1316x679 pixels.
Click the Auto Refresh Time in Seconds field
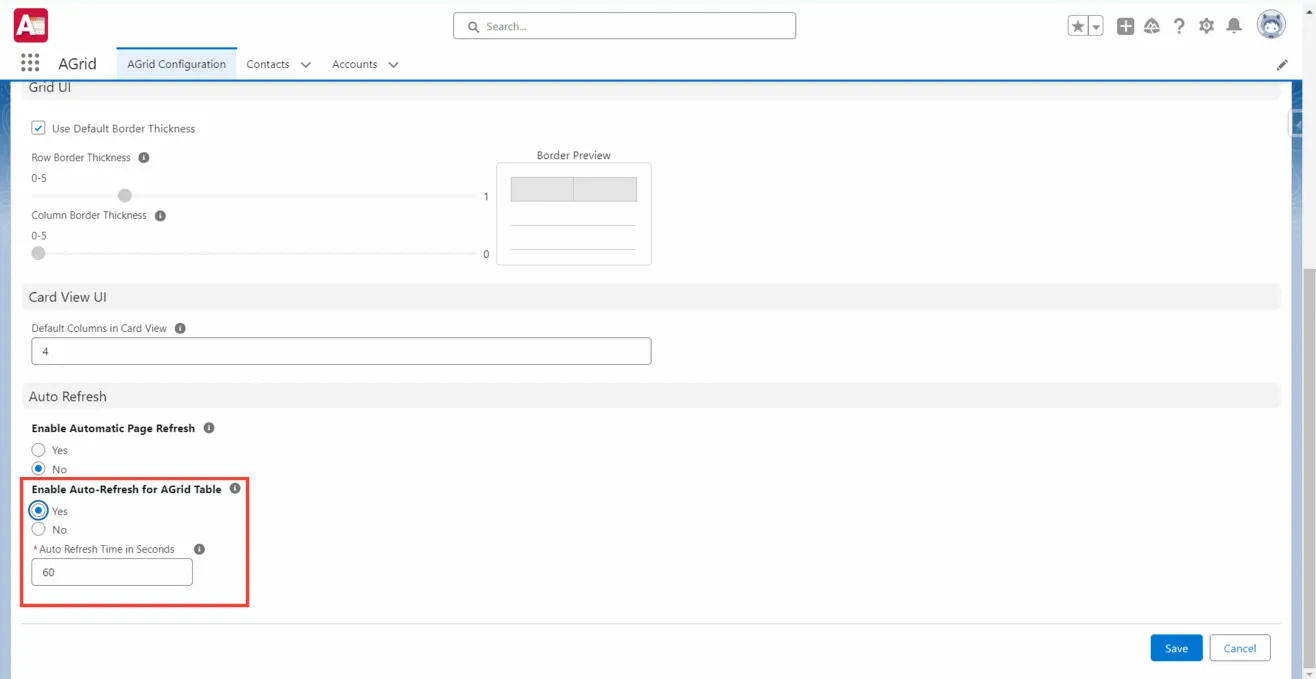[111, 571]
